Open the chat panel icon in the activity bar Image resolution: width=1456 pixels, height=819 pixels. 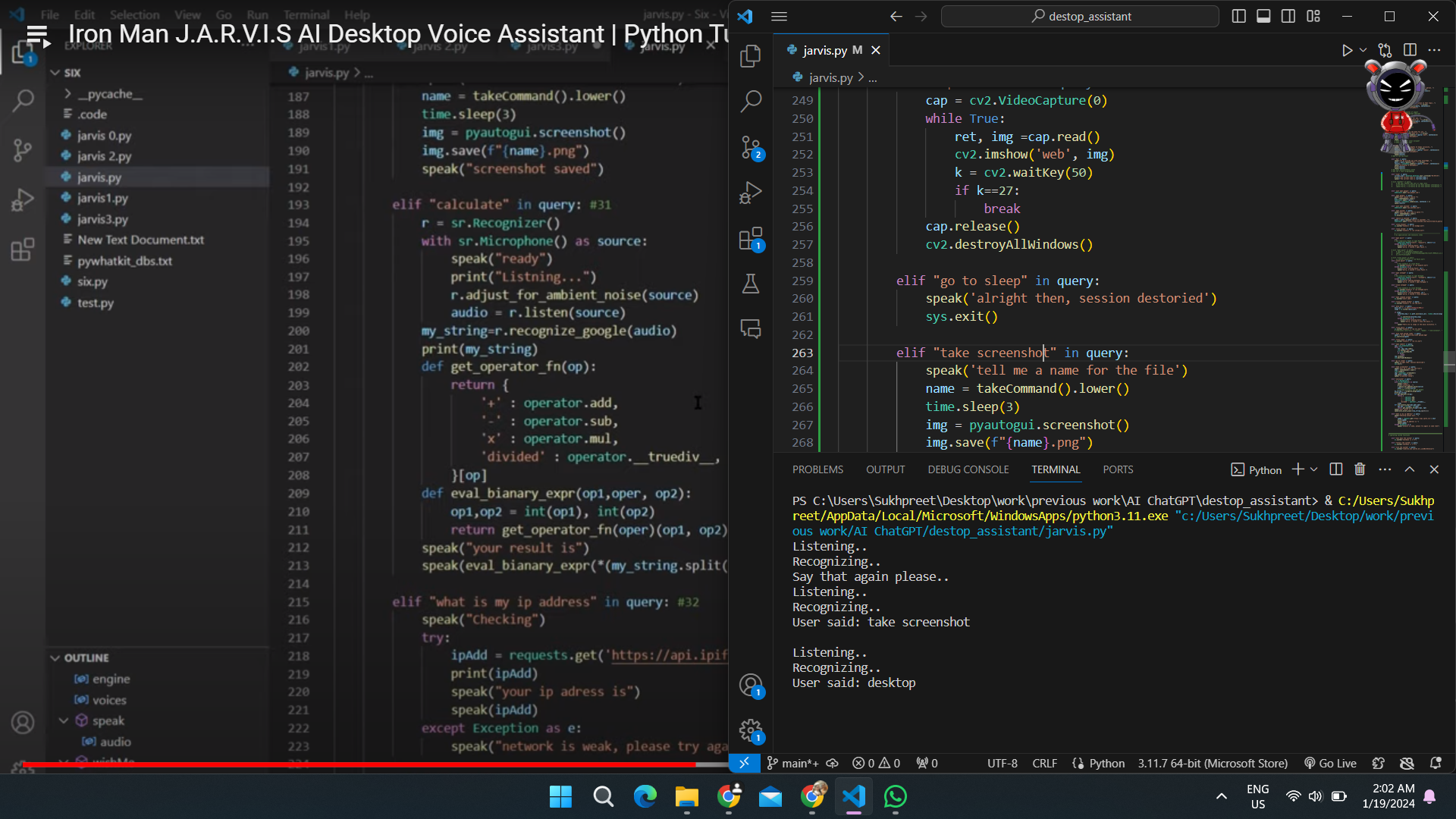(x=751, y=329)
